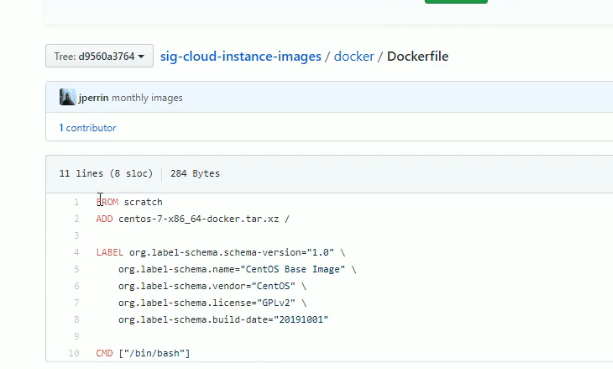Click the green button at top

pyautogui.click(x=456, y=2)
